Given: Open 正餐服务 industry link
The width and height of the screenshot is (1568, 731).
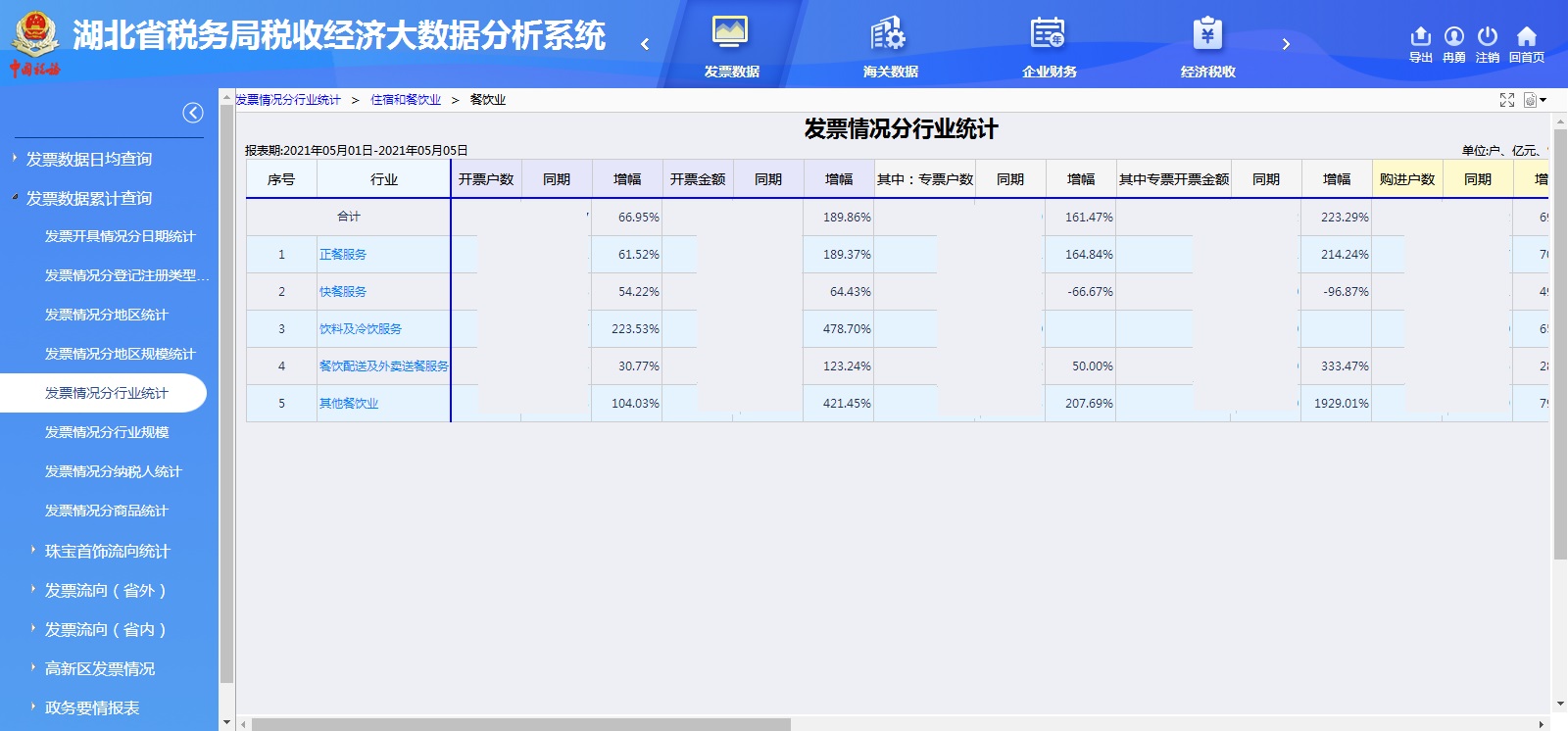Looking at the screenshot, I should [343, 255].
